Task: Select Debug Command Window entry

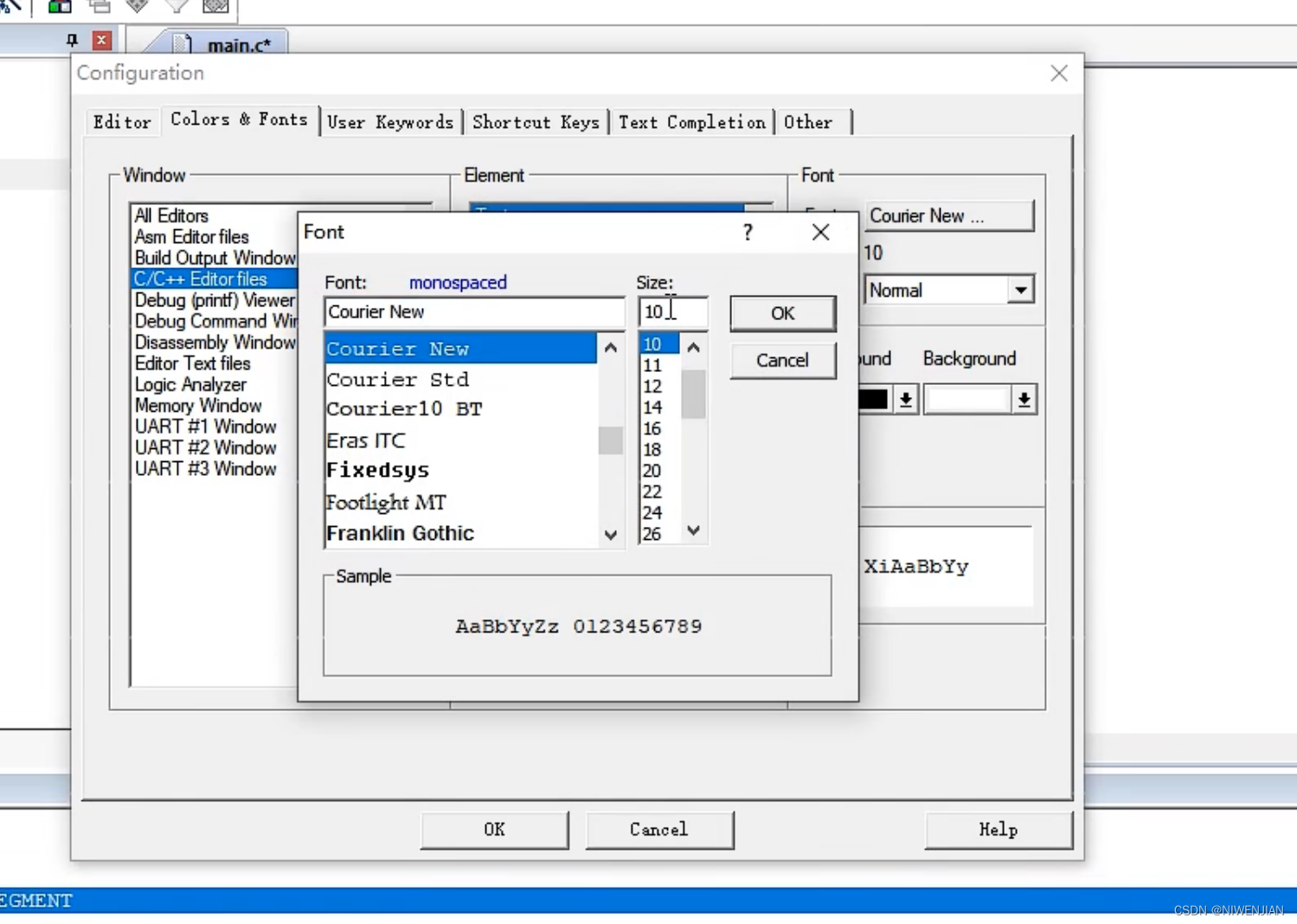Action: pyautogui.click(x=215, y=321)
